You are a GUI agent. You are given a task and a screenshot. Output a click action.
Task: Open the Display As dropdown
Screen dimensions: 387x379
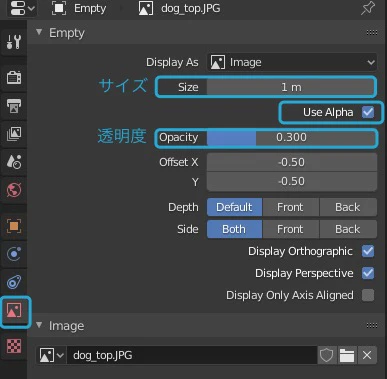[x=292, y=62]
